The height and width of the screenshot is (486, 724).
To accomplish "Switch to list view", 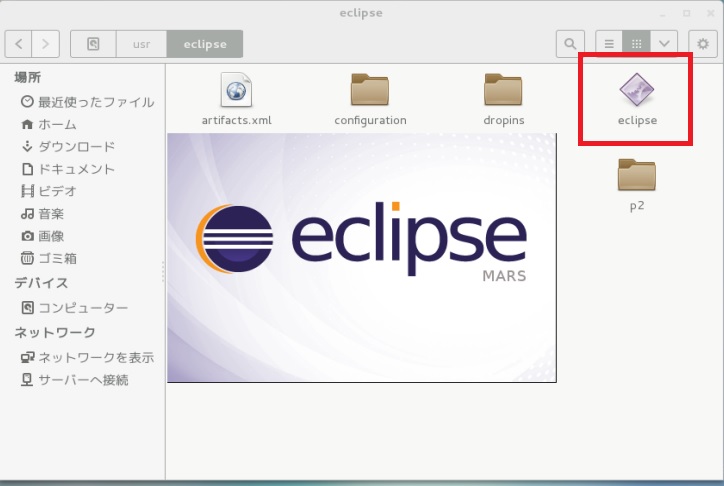I will point(609,44).
